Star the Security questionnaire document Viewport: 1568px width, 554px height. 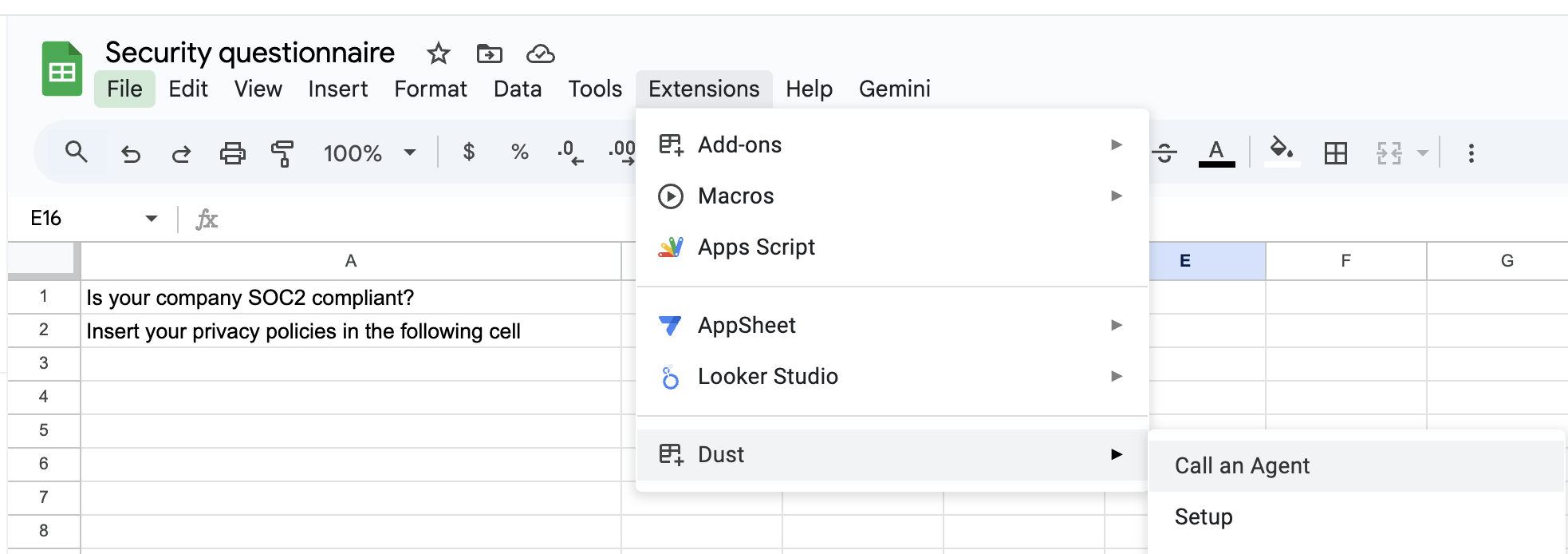(438, 53)
